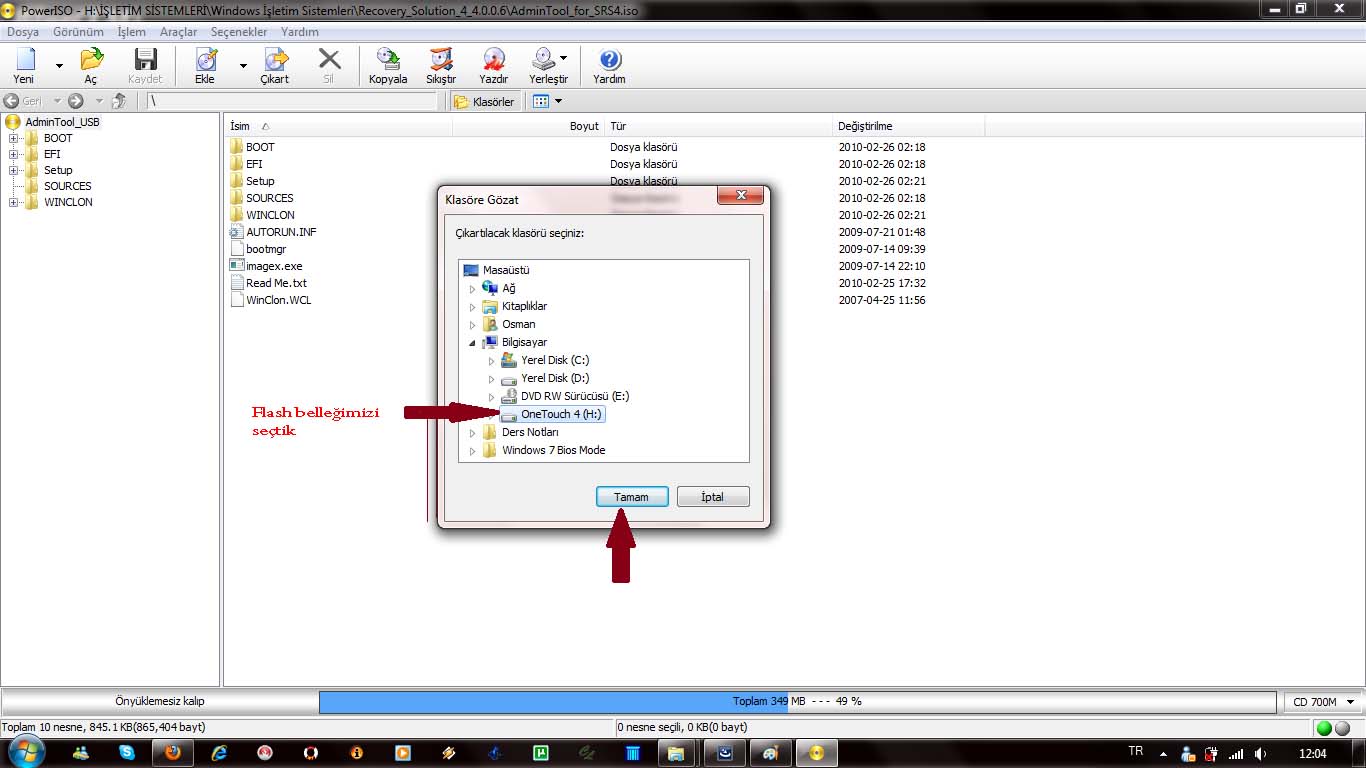Select the WinClon.WCL file
The width and height of the screenshot is (1366, 768).
[x=279, y=300]
